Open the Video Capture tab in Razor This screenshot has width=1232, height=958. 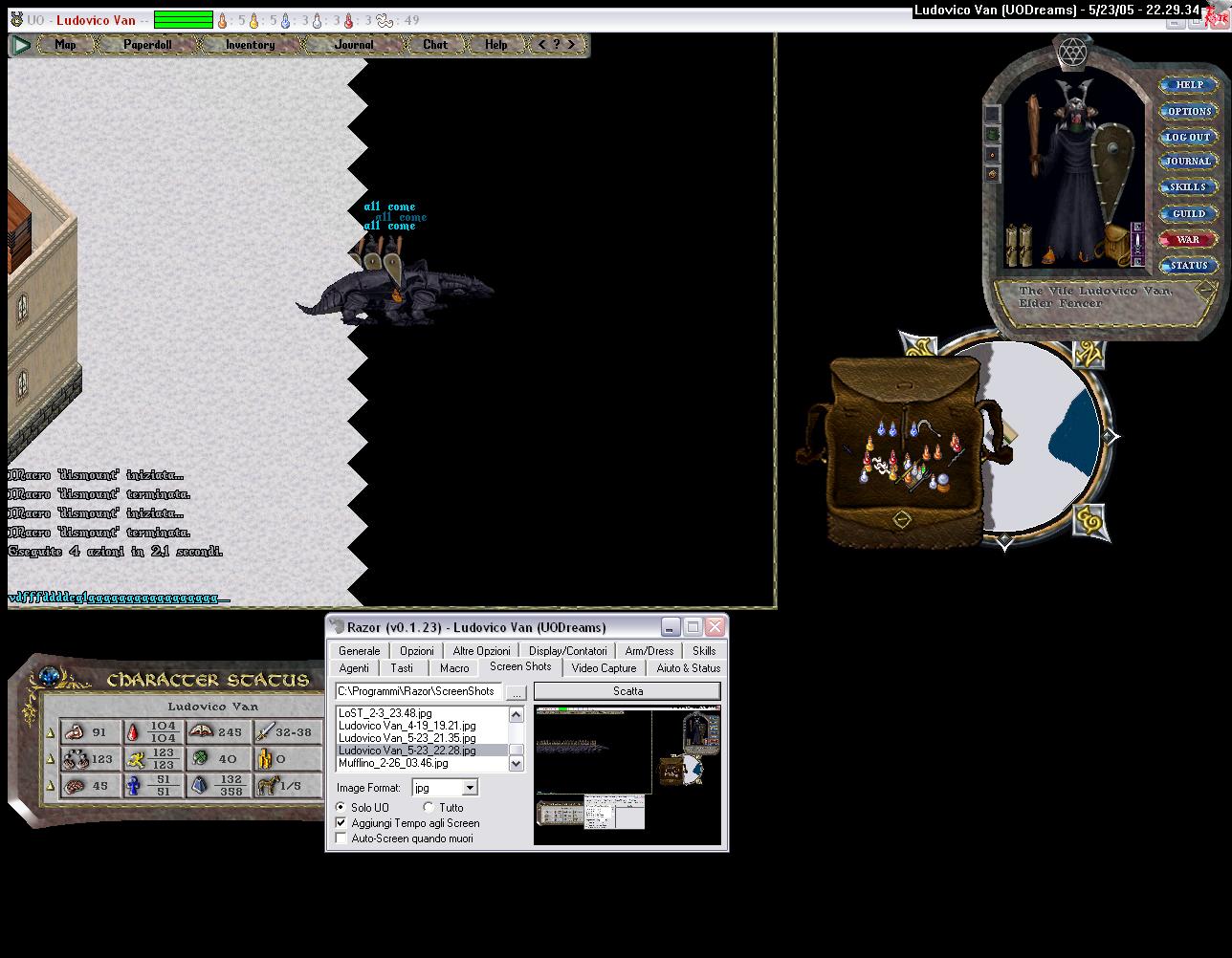(x=605, y=668)
